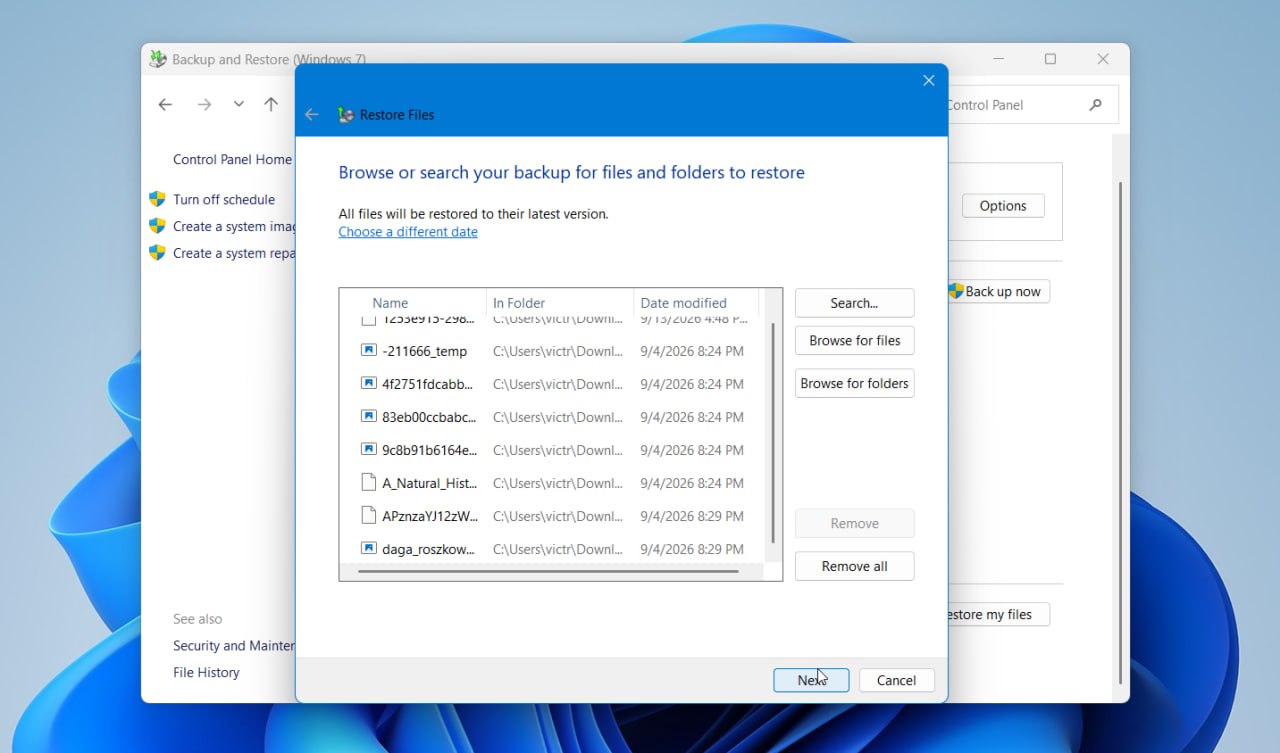Click the image icon of file 4f2751fdcabb
The image size is (1280, 753).
tap(368, 384)
